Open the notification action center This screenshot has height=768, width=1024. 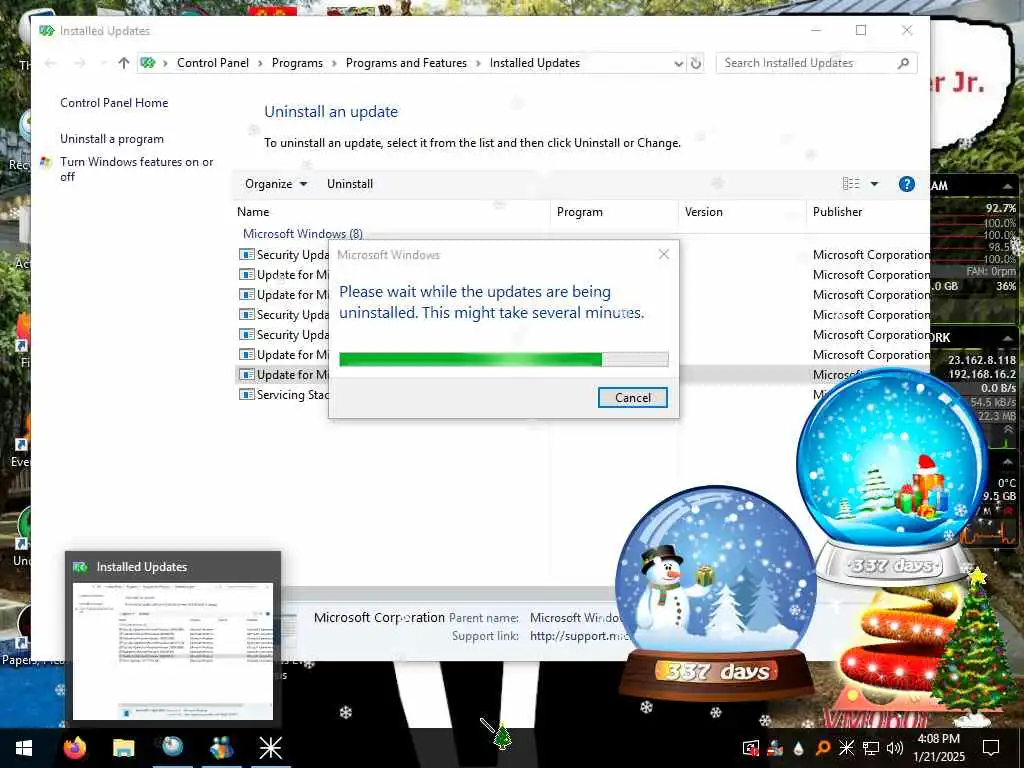tap(991, 748)
